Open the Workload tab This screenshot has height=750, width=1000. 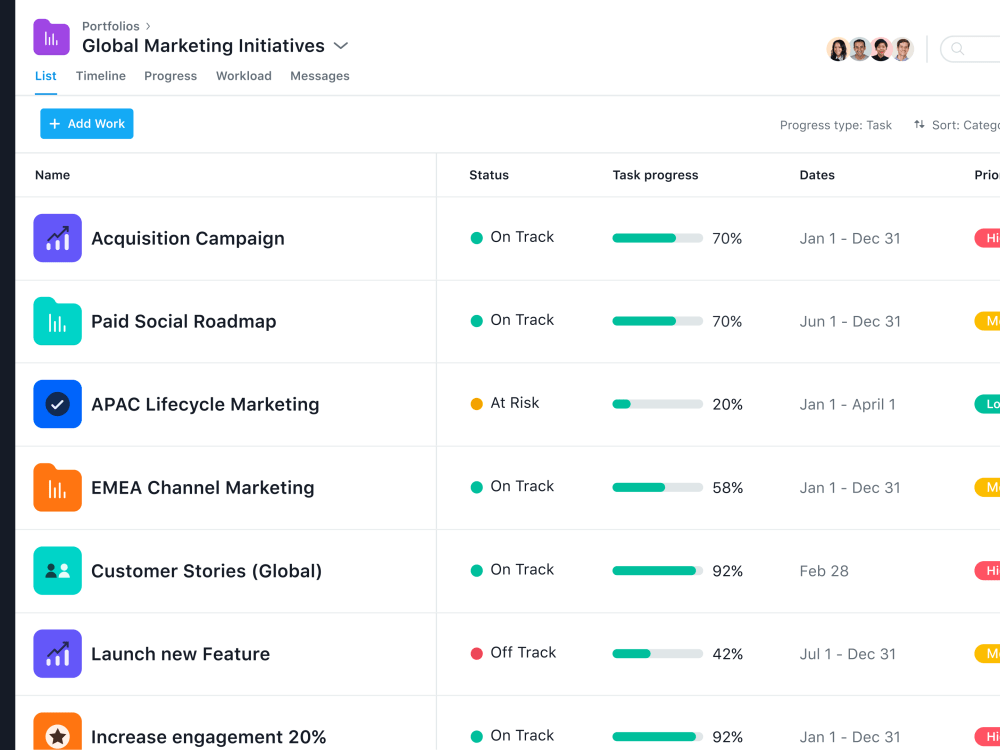244,76
